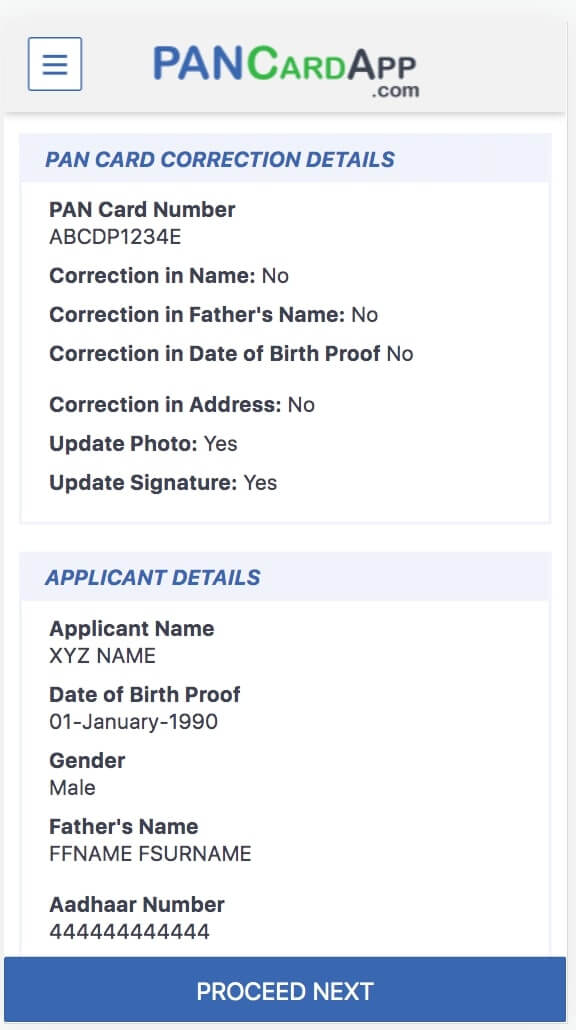The width and height of the screenshot is (576, 1030).
Task: Click the APPLICANT DETAILS section header
Action: pos(153,578)
